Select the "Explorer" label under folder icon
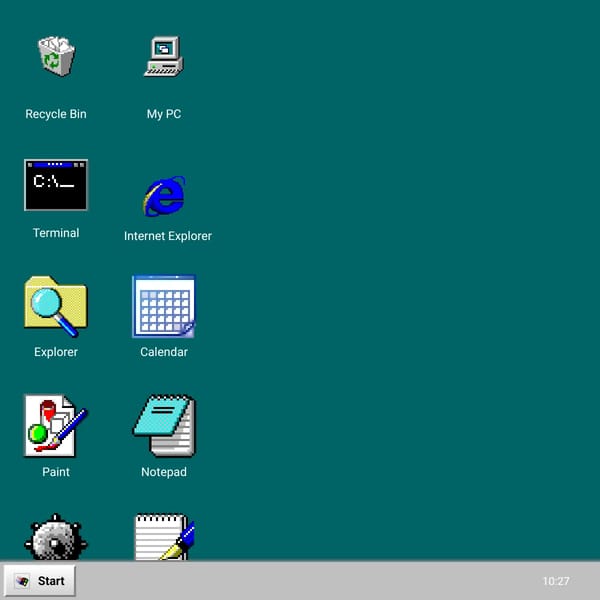Image resolution: width=600 pixels, height=600 pixels. (56, 352)
